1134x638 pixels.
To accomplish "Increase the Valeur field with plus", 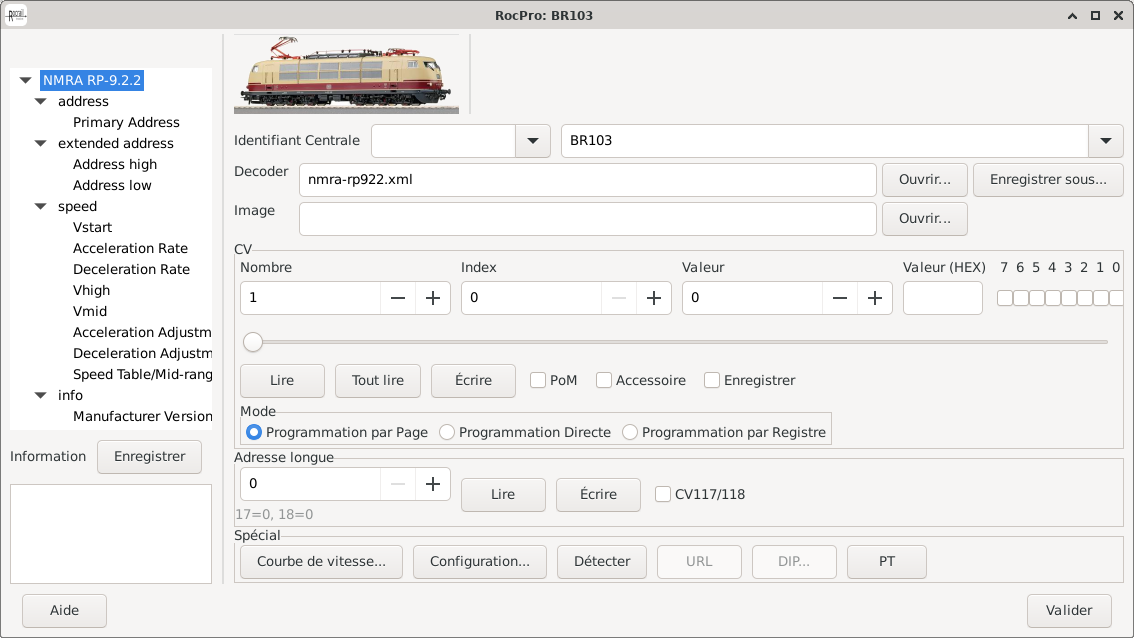I will point(875,298).
